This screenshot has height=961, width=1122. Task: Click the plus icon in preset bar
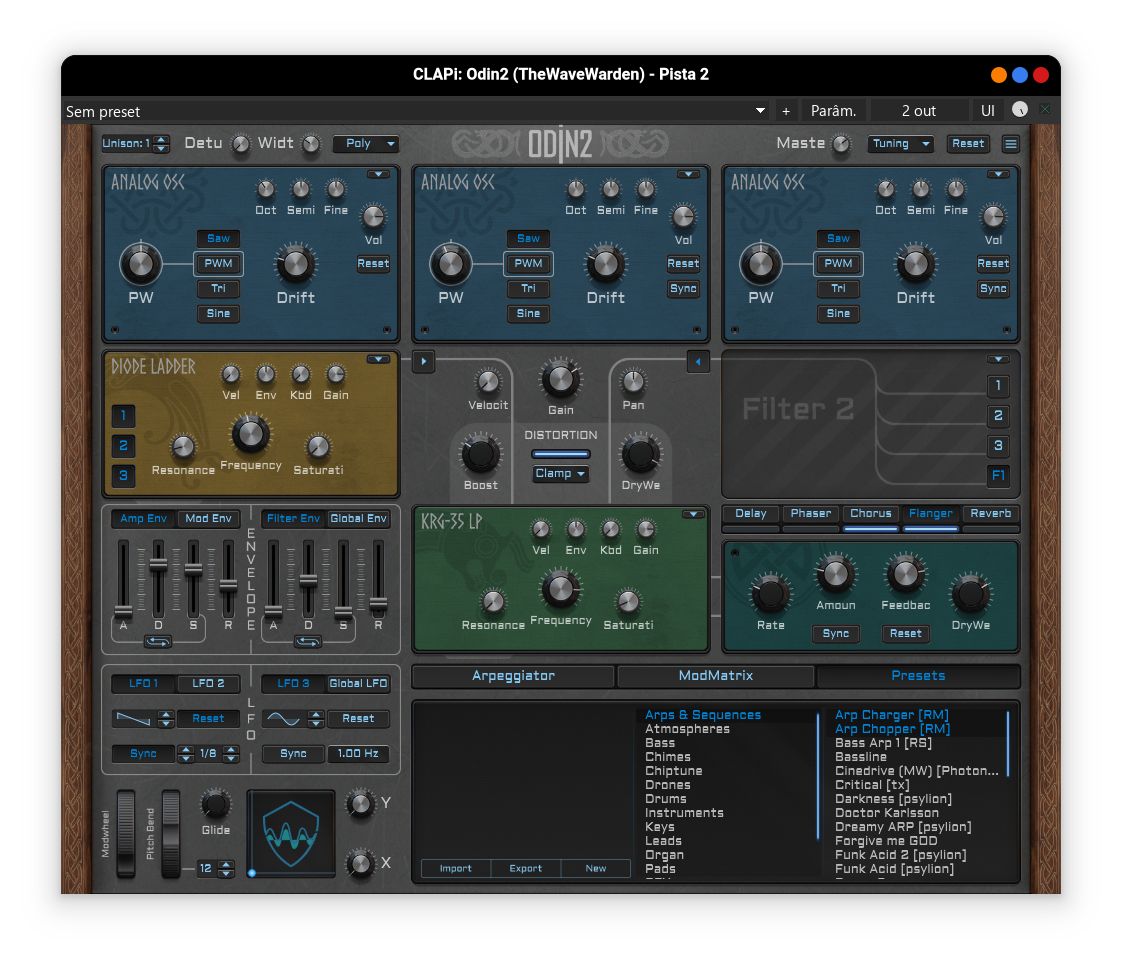point(786,111)
